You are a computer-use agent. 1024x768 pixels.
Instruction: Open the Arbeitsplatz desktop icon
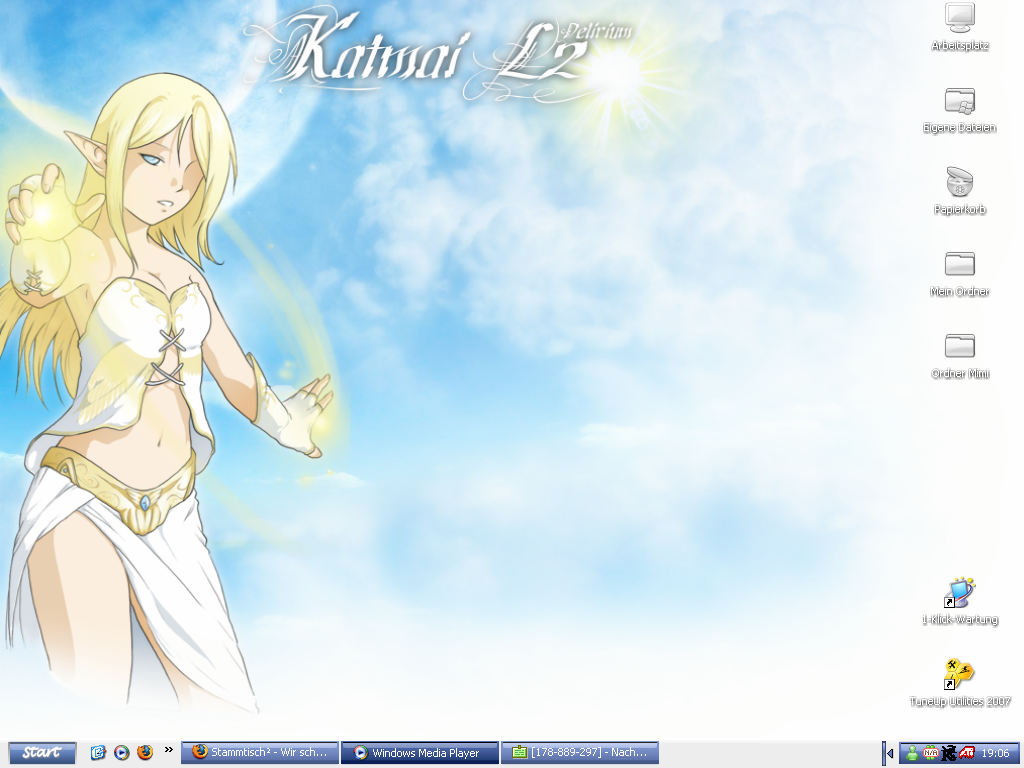coord(959,18)
